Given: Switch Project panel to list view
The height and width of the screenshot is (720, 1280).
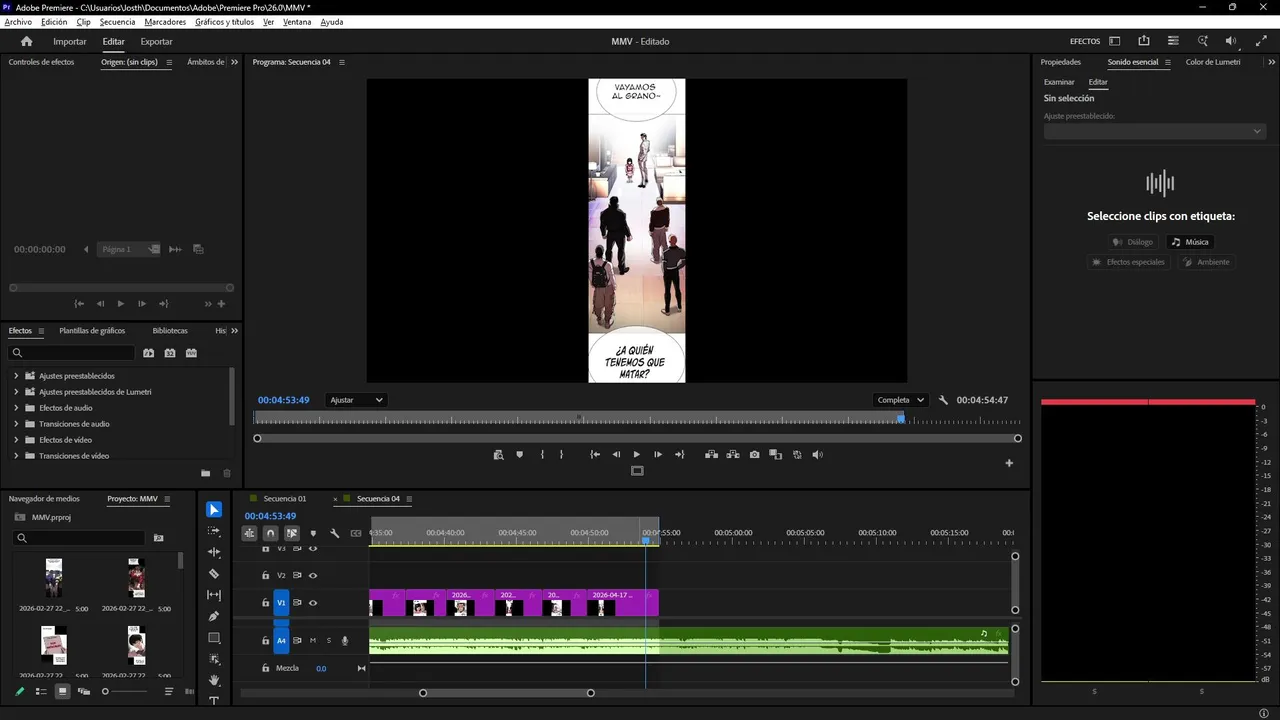Looking at the screenshot, I should click(x=41, y=691).
